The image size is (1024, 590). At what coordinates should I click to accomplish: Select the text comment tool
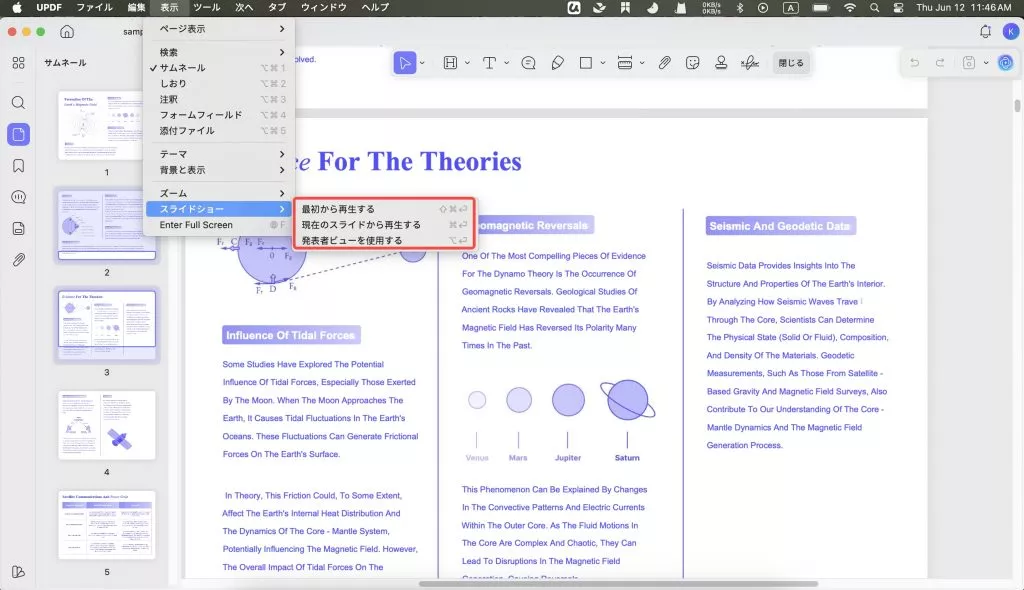click(x=489, y=63)
